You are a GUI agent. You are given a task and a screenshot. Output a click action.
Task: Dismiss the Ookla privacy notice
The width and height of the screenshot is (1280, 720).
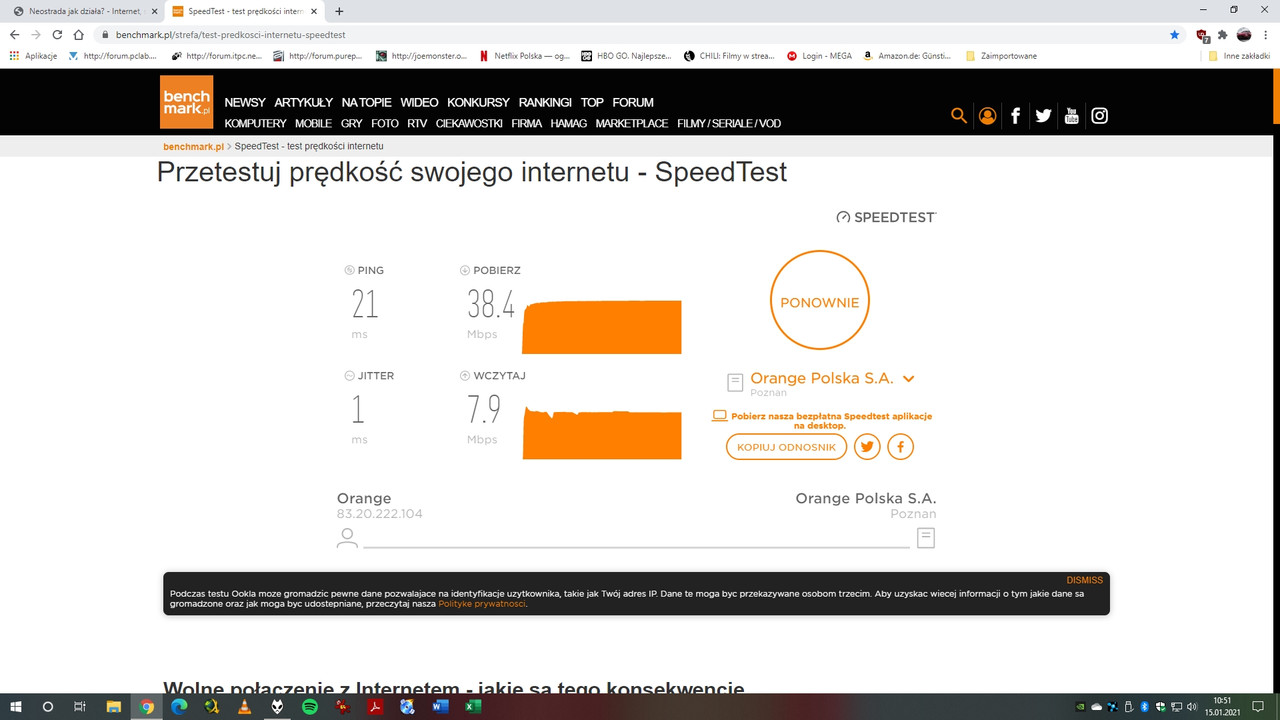[x=1084, y=580]
